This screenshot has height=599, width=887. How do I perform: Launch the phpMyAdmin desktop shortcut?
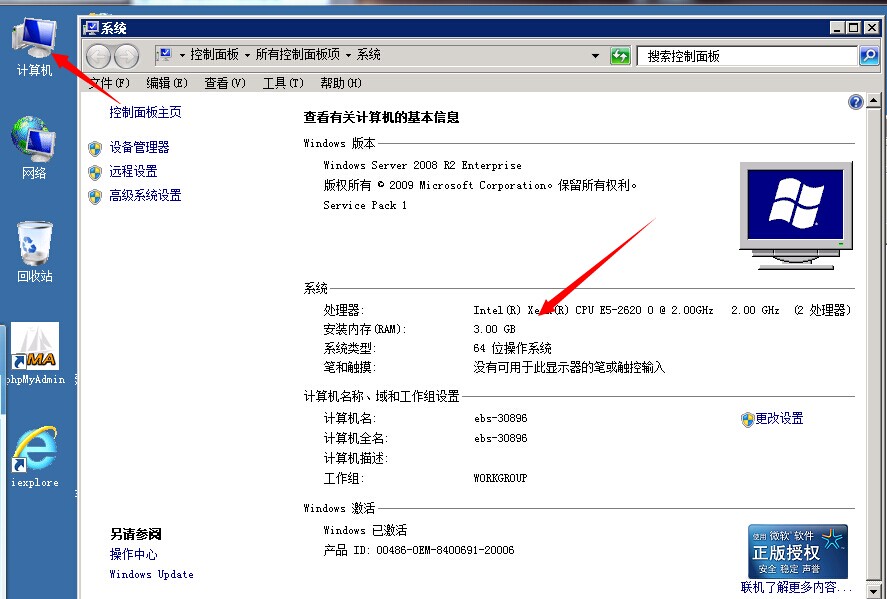pos(35,354)
